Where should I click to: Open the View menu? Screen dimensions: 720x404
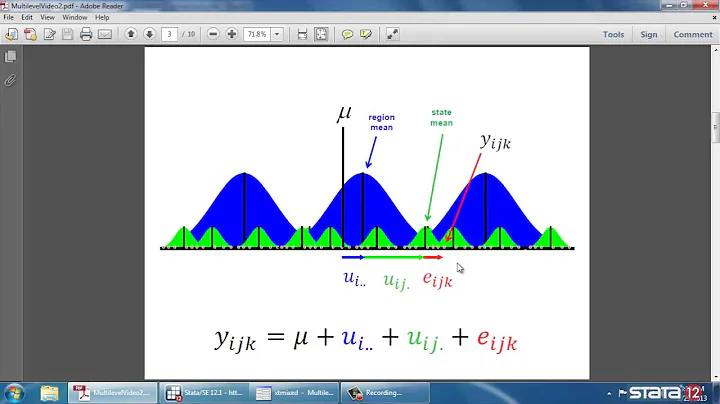point(47,17)
